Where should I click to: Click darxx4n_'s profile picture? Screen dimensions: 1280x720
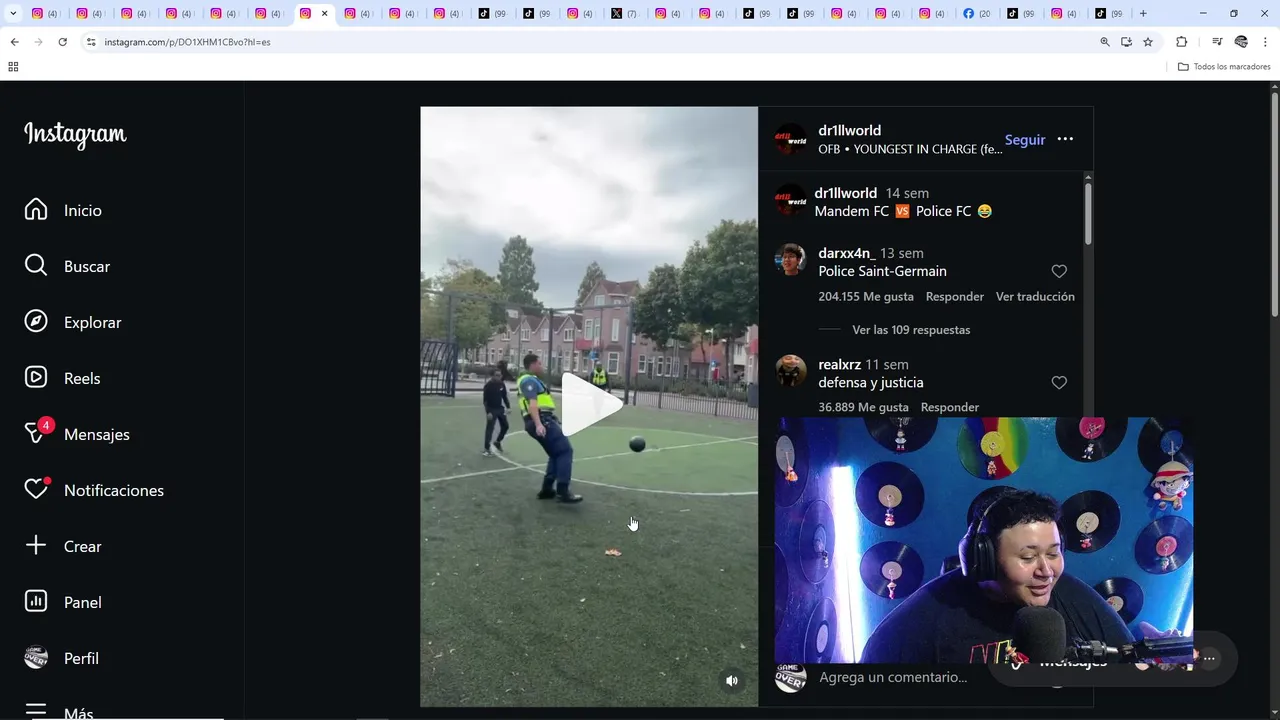(790, 259)
